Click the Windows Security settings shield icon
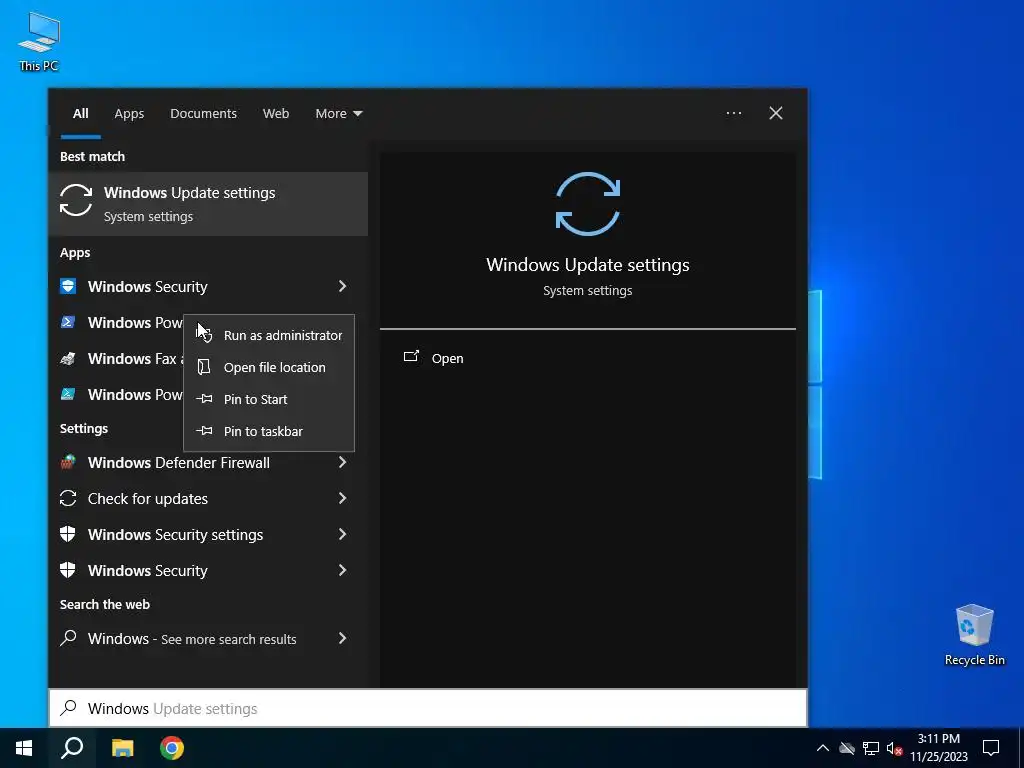 pos(68,534)
